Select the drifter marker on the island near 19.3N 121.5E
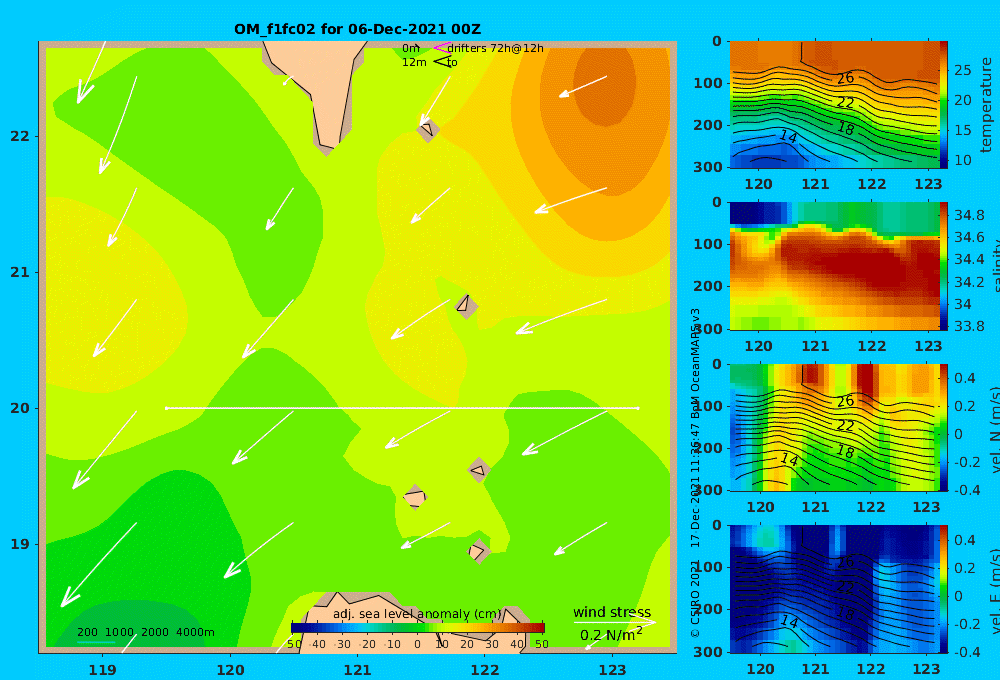The image size is (1000, 680). (415, 497)
